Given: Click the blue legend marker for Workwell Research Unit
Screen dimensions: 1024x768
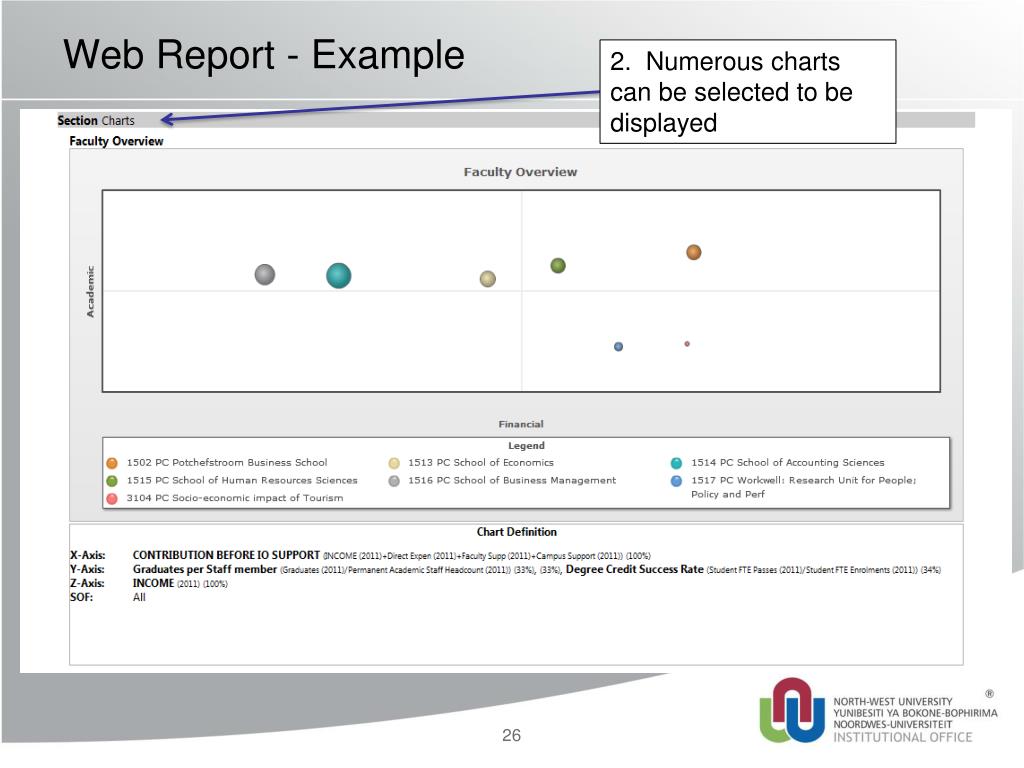Looking at the screenshot, I should coord(677,481).
